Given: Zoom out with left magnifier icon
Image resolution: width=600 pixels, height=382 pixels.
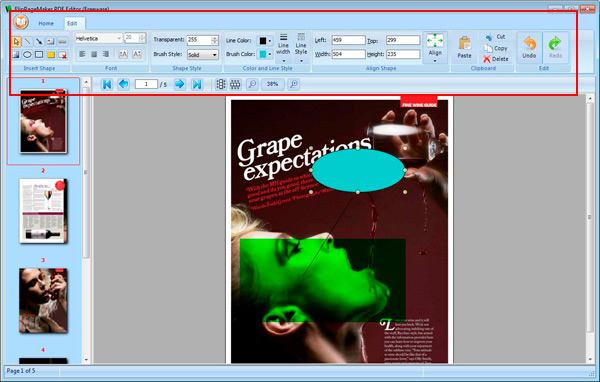Looking at the screenshot, I should coord(253,84).
